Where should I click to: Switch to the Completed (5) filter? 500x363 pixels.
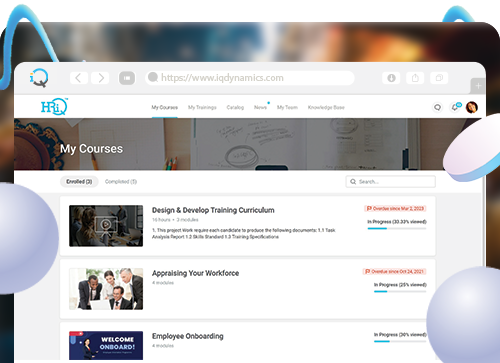pyautogui.click(x=121, y=182)
